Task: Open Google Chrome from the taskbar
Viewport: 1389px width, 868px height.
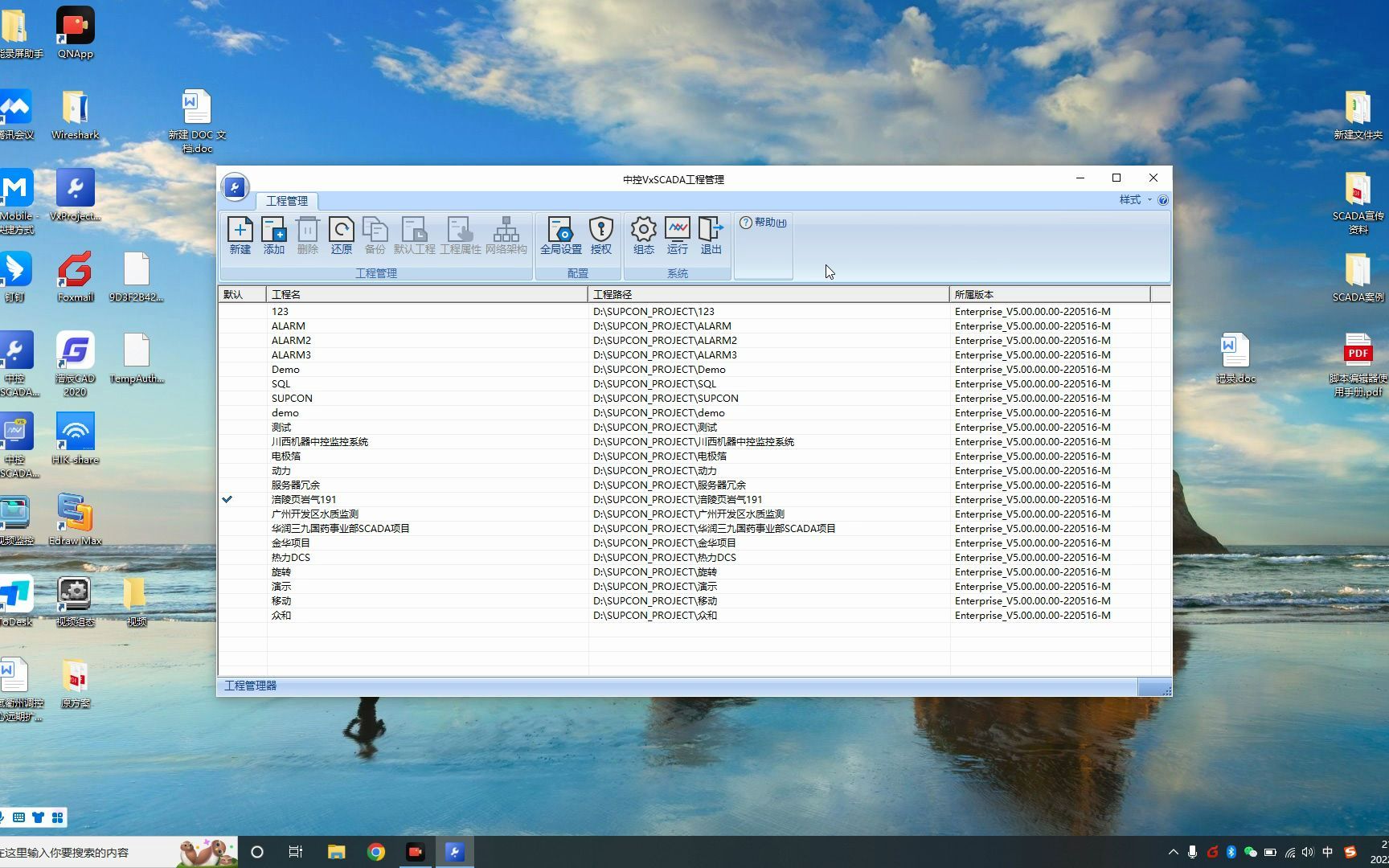Action: [376, 852]
